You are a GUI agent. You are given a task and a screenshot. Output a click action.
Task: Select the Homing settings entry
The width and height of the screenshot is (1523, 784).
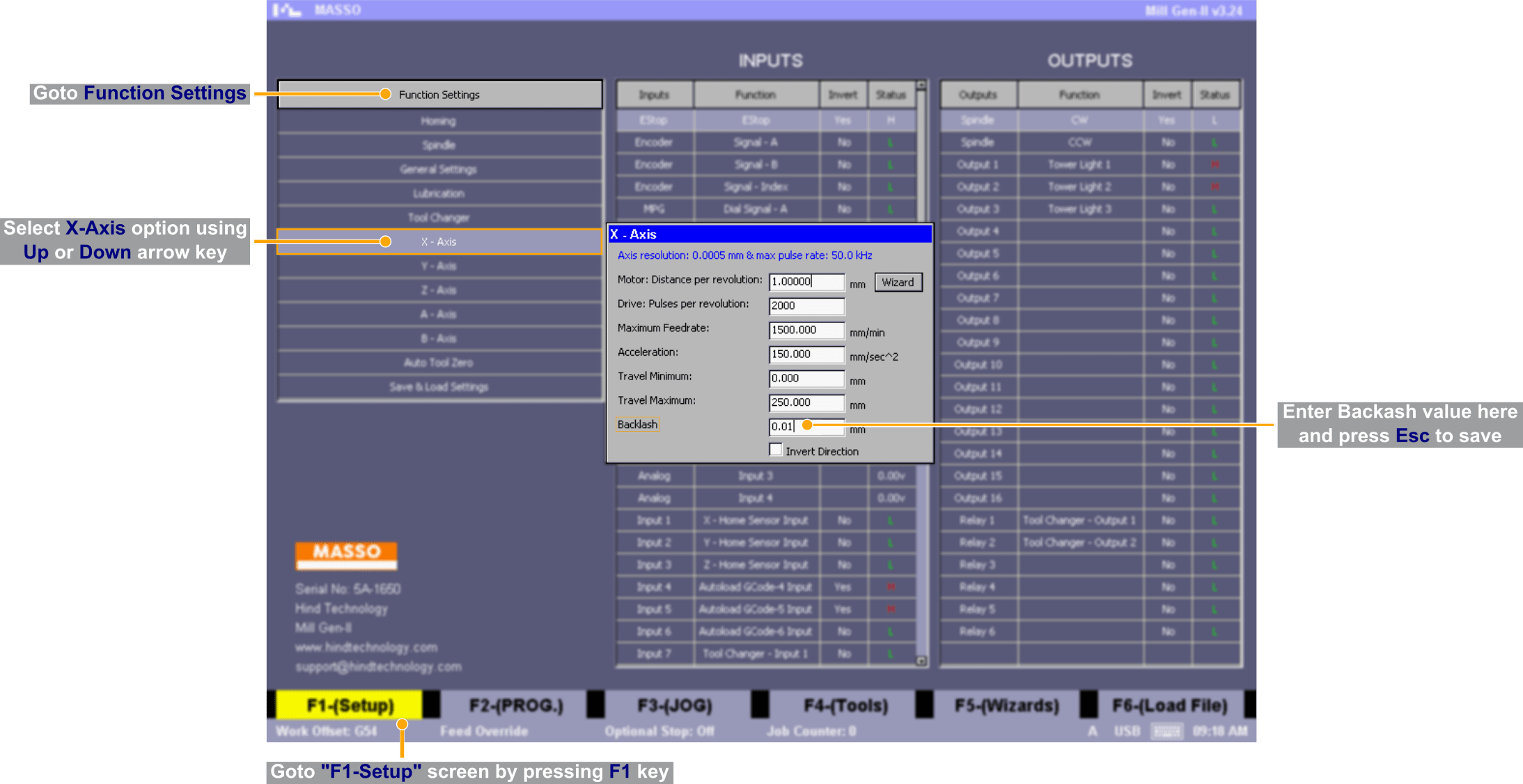pyautogui.click(x=439, y=121)
